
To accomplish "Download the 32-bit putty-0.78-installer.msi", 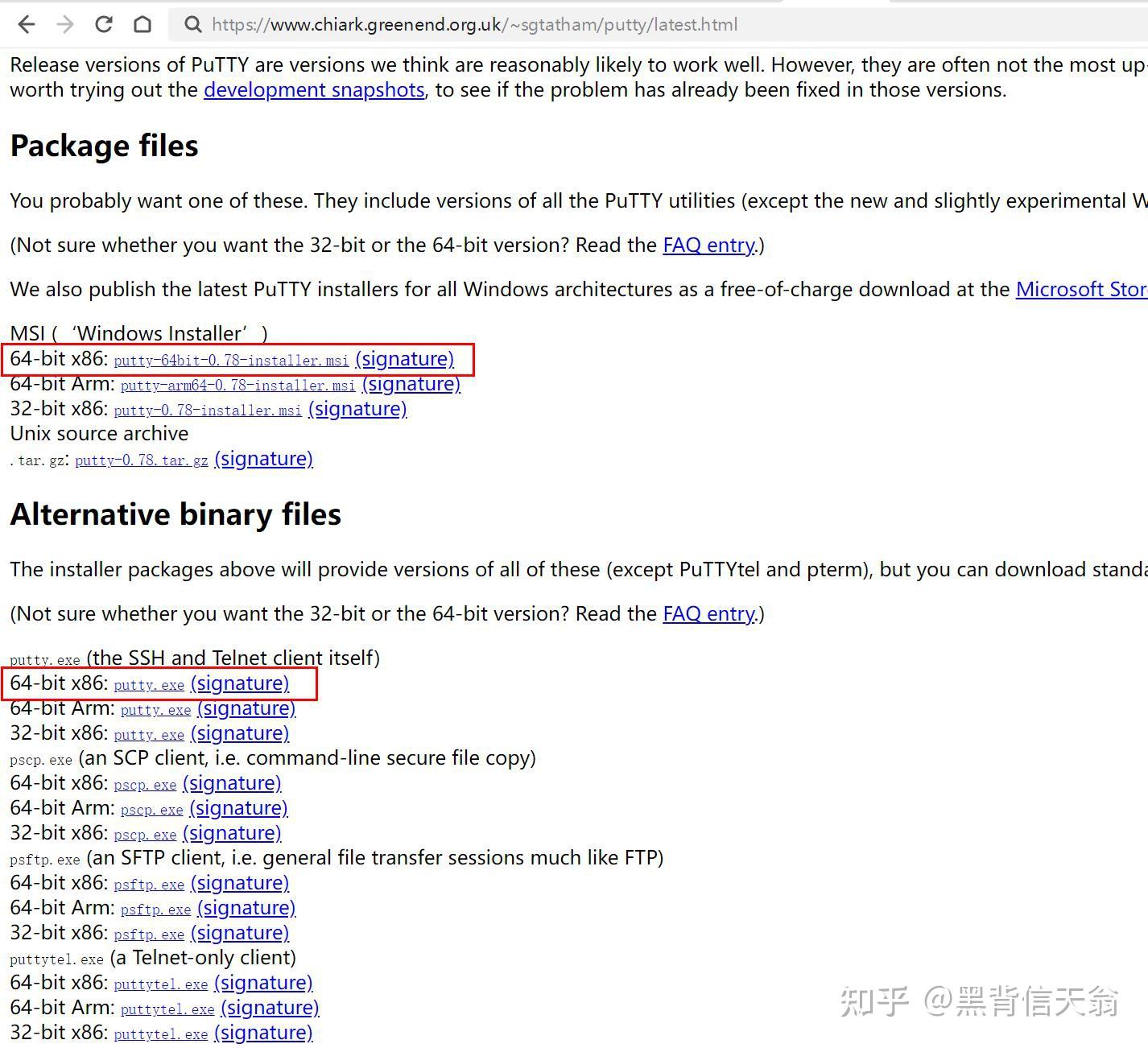I will click(x=208, y=411).
